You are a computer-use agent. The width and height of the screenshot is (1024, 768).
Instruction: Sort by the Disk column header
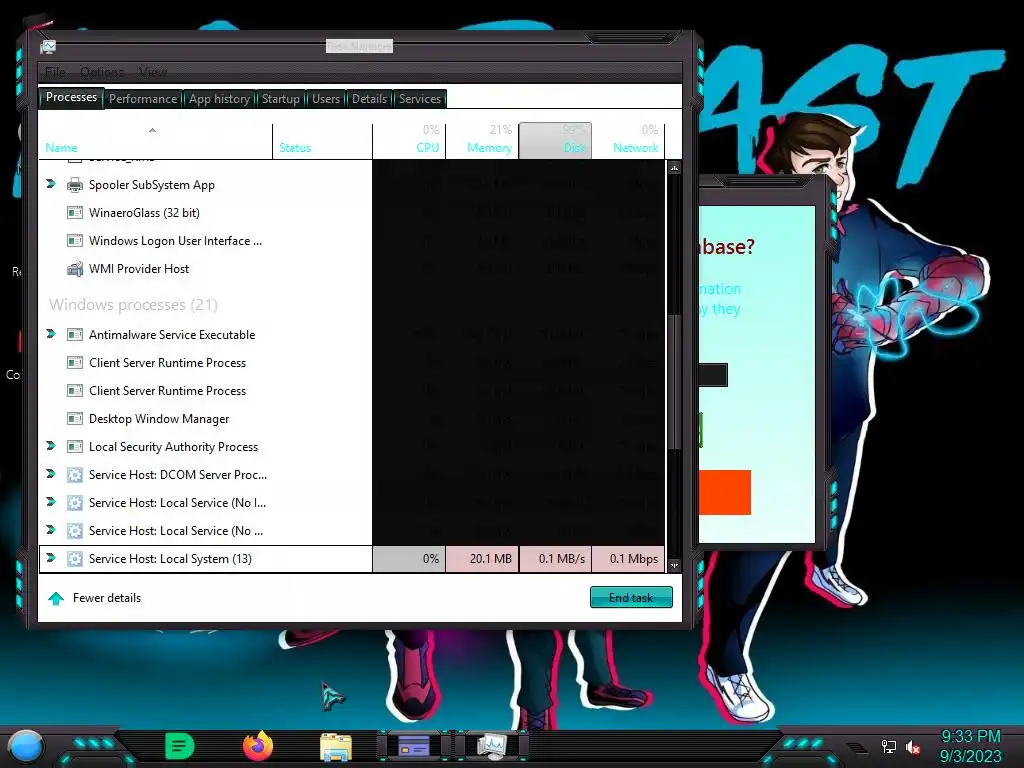[555, 141]
